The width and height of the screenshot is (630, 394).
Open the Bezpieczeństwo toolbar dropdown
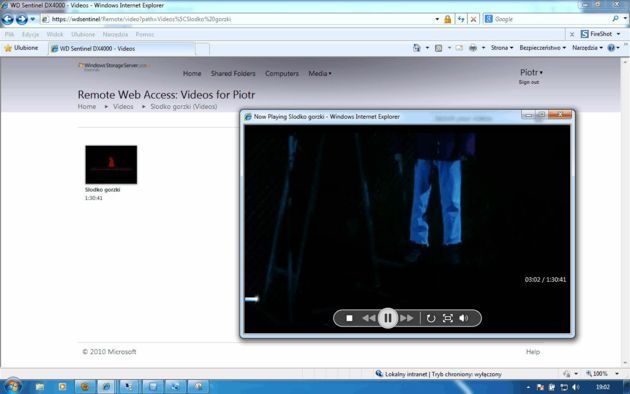point(542,48)
